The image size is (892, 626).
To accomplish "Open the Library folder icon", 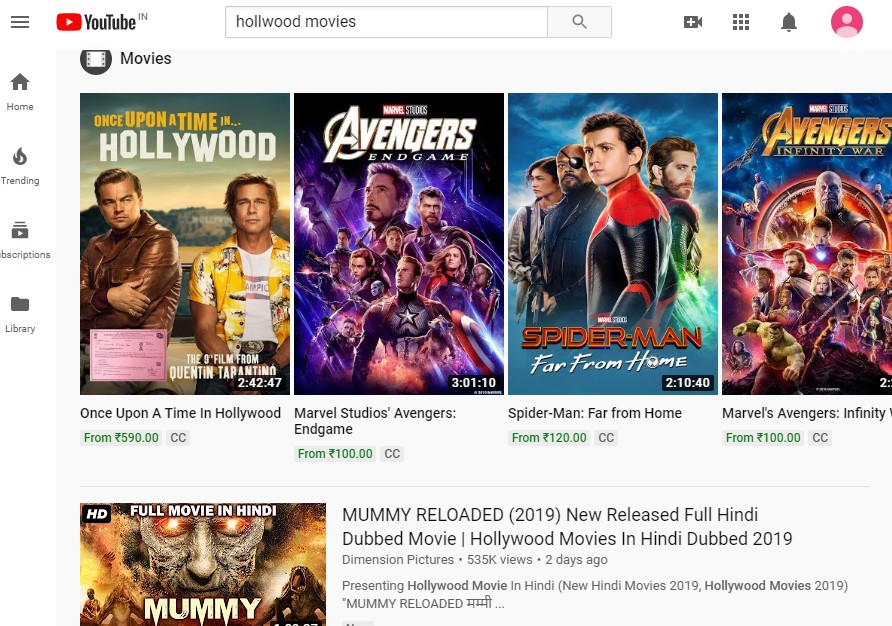I will click(20, 304).
